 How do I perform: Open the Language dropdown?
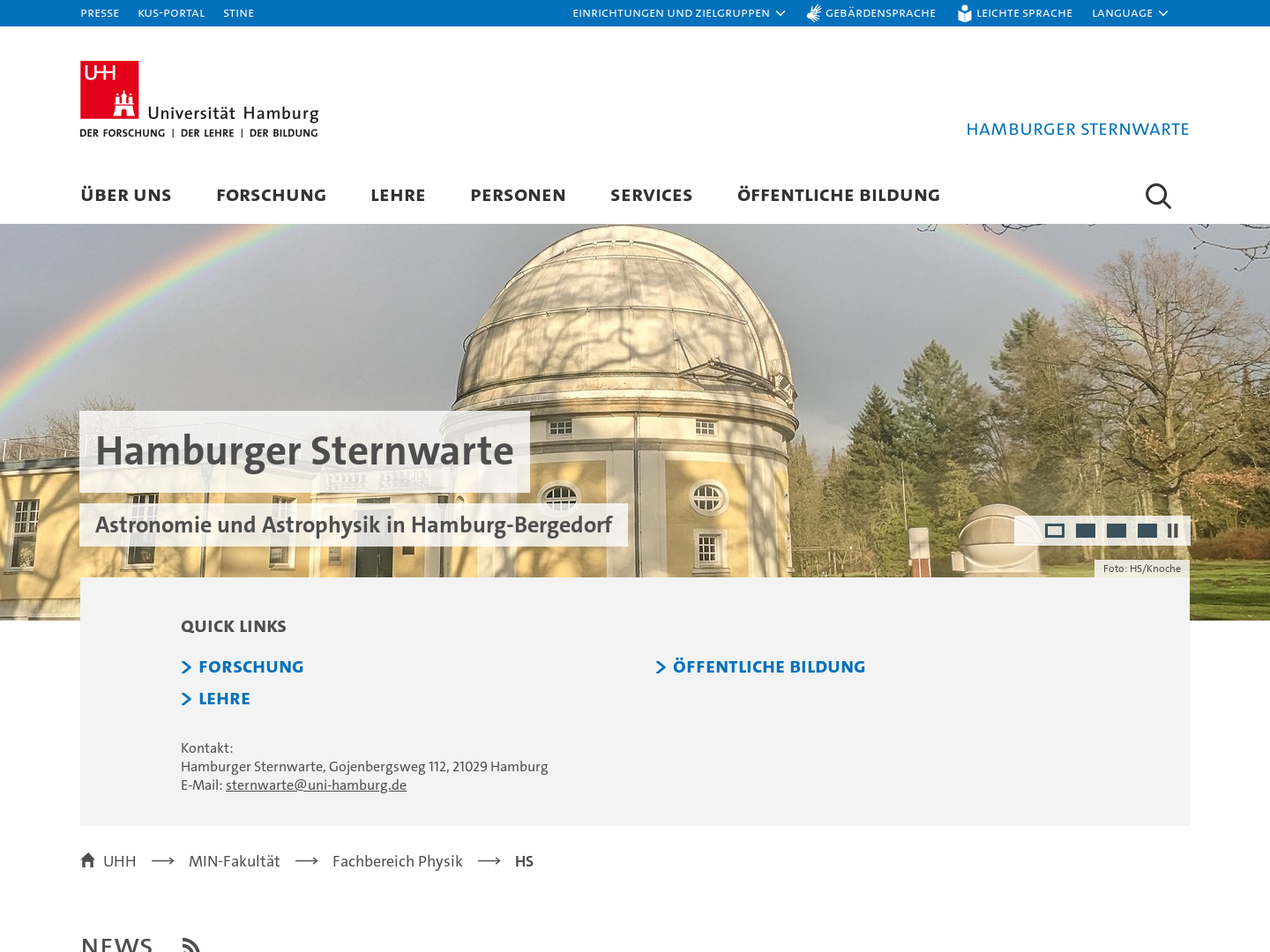(1130, 13)
